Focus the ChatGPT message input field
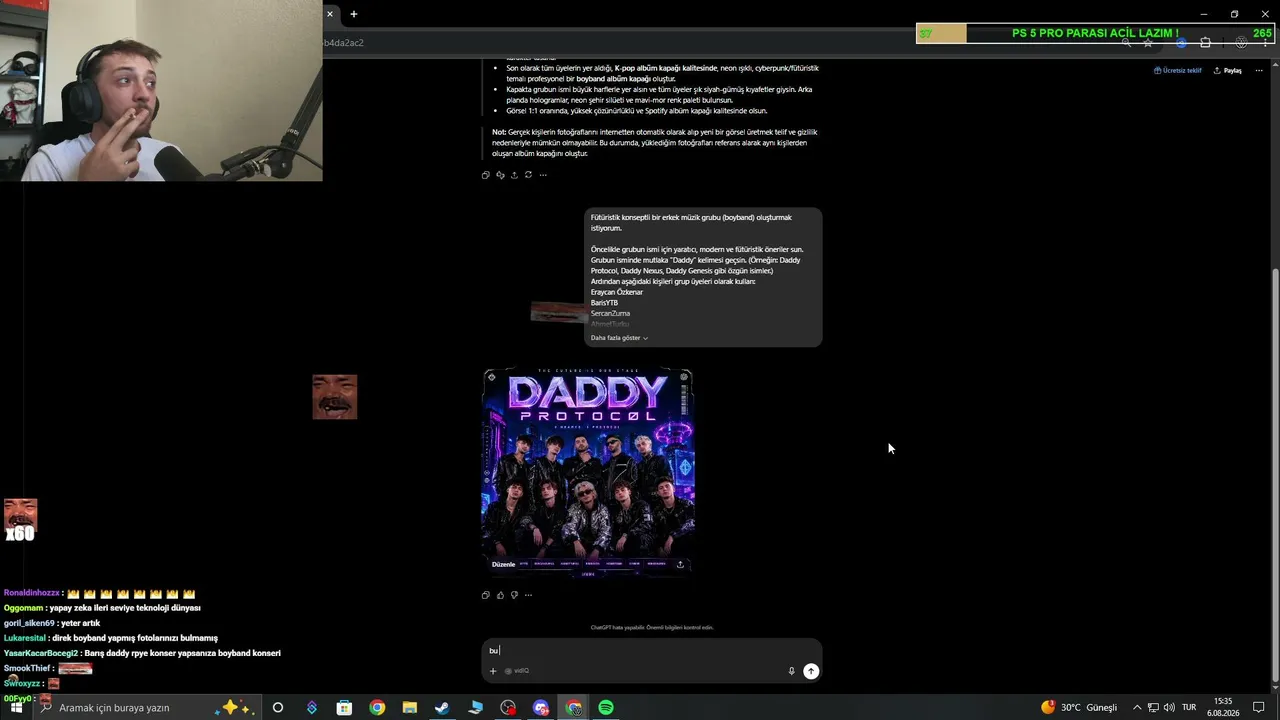 [650, 650]
